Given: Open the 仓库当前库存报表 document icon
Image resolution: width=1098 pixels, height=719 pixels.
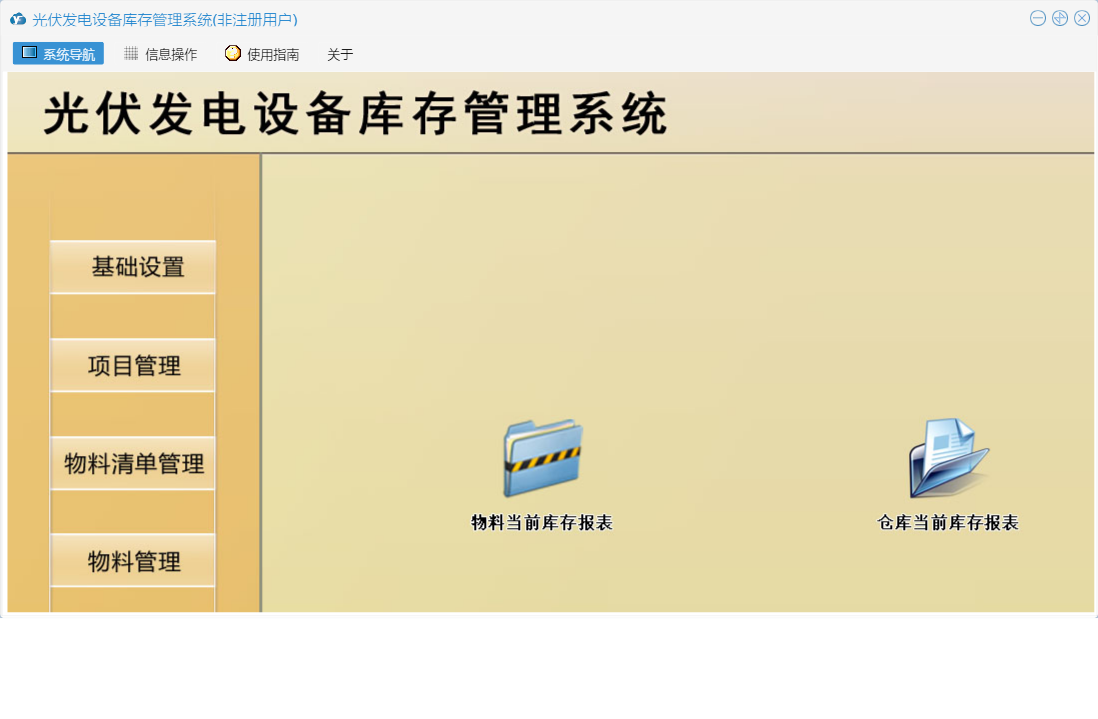Looking at the screenshot, I should tap(948, 458).
